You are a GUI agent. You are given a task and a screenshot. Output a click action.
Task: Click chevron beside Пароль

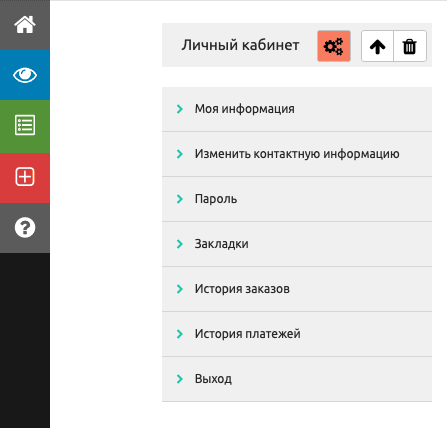pyautogui.click(x=180, y=199)
